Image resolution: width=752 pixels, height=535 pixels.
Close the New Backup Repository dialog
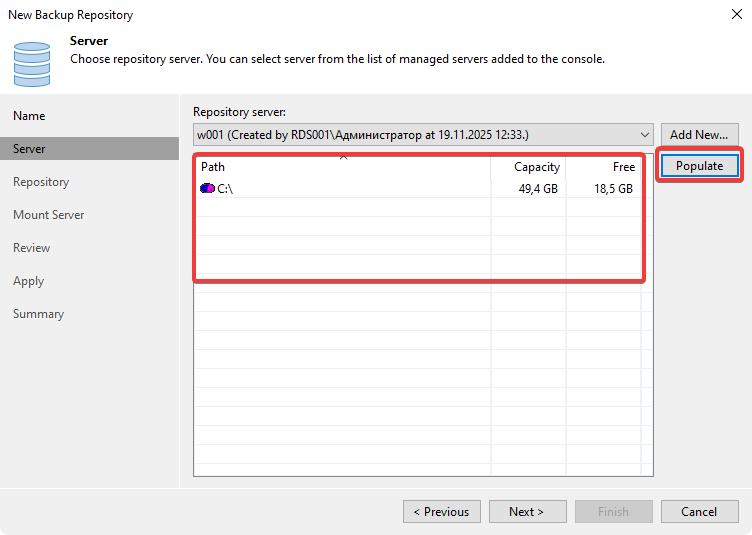point(734,15)
